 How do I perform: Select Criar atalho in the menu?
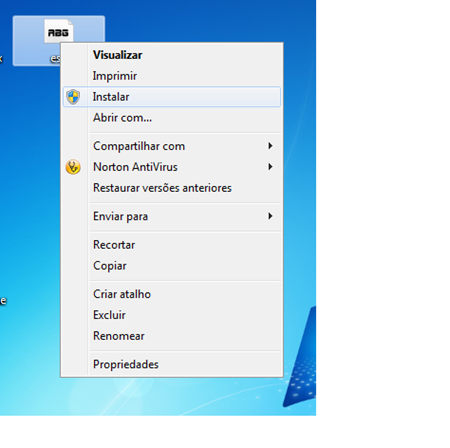(x=172, y=294)
